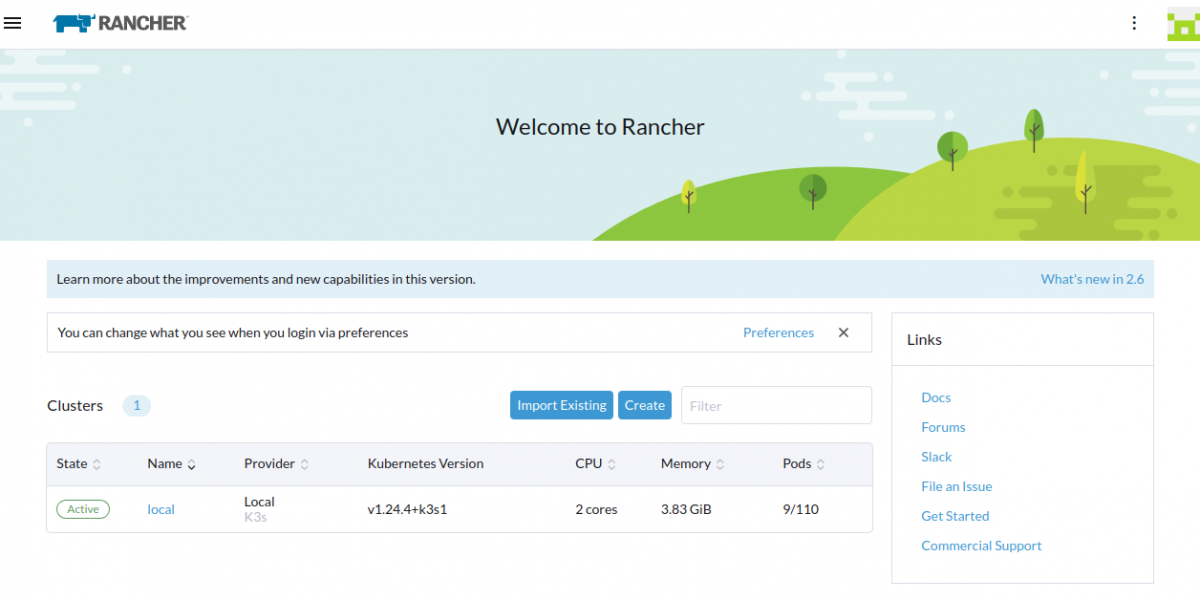The width and height of the screenshot is (1200, 600).
Task: Open the Slack link
Action: click(936, 456)
